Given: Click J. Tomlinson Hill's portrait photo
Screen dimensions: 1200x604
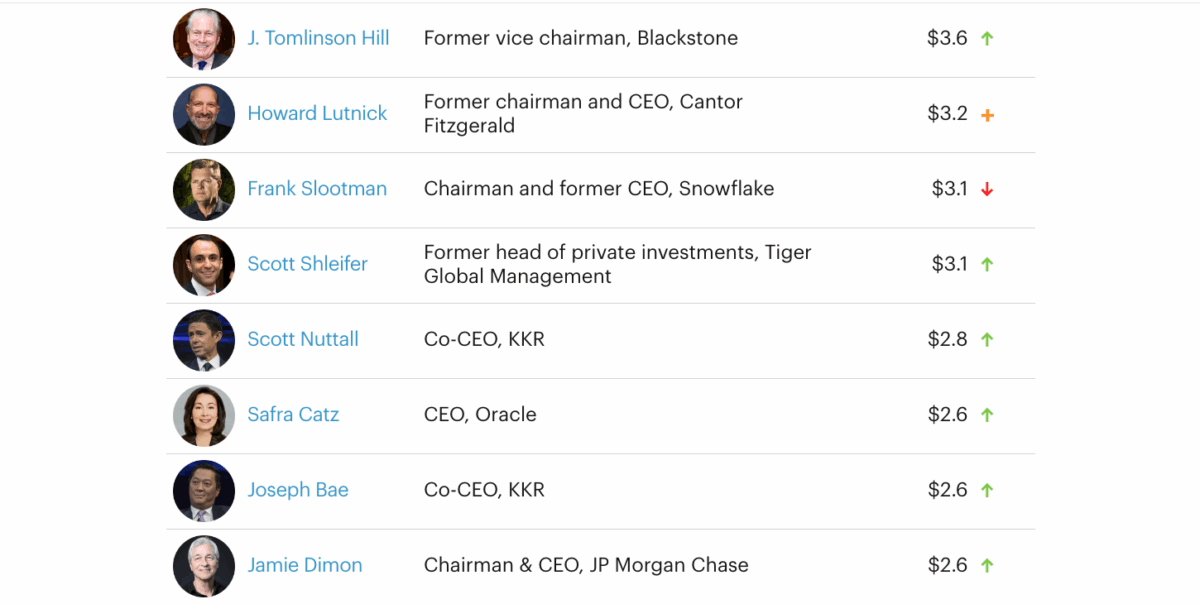Looking at the screenshot, I should 203,39.
